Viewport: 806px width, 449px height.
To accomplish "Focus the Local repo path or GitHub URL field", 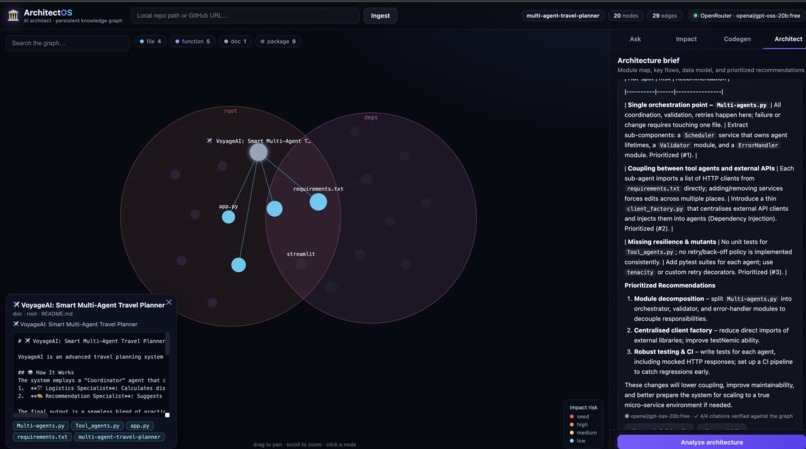I will click(x=245, y=15).
